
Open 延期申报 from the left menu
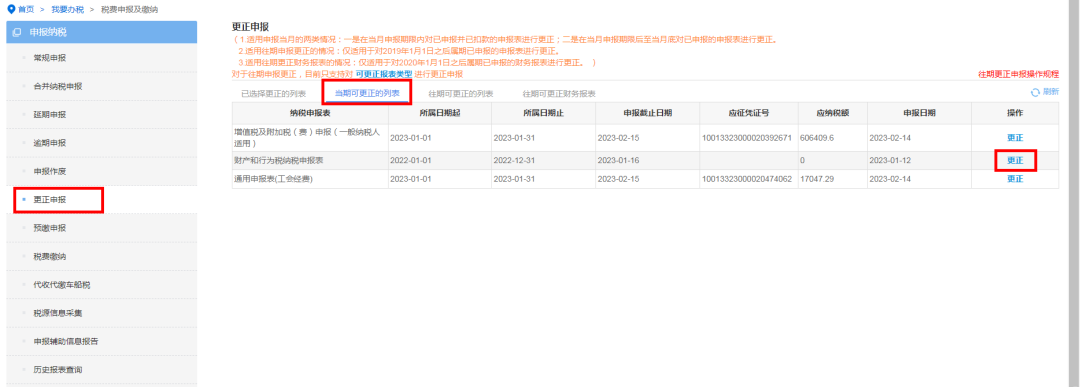click(50, 114)
